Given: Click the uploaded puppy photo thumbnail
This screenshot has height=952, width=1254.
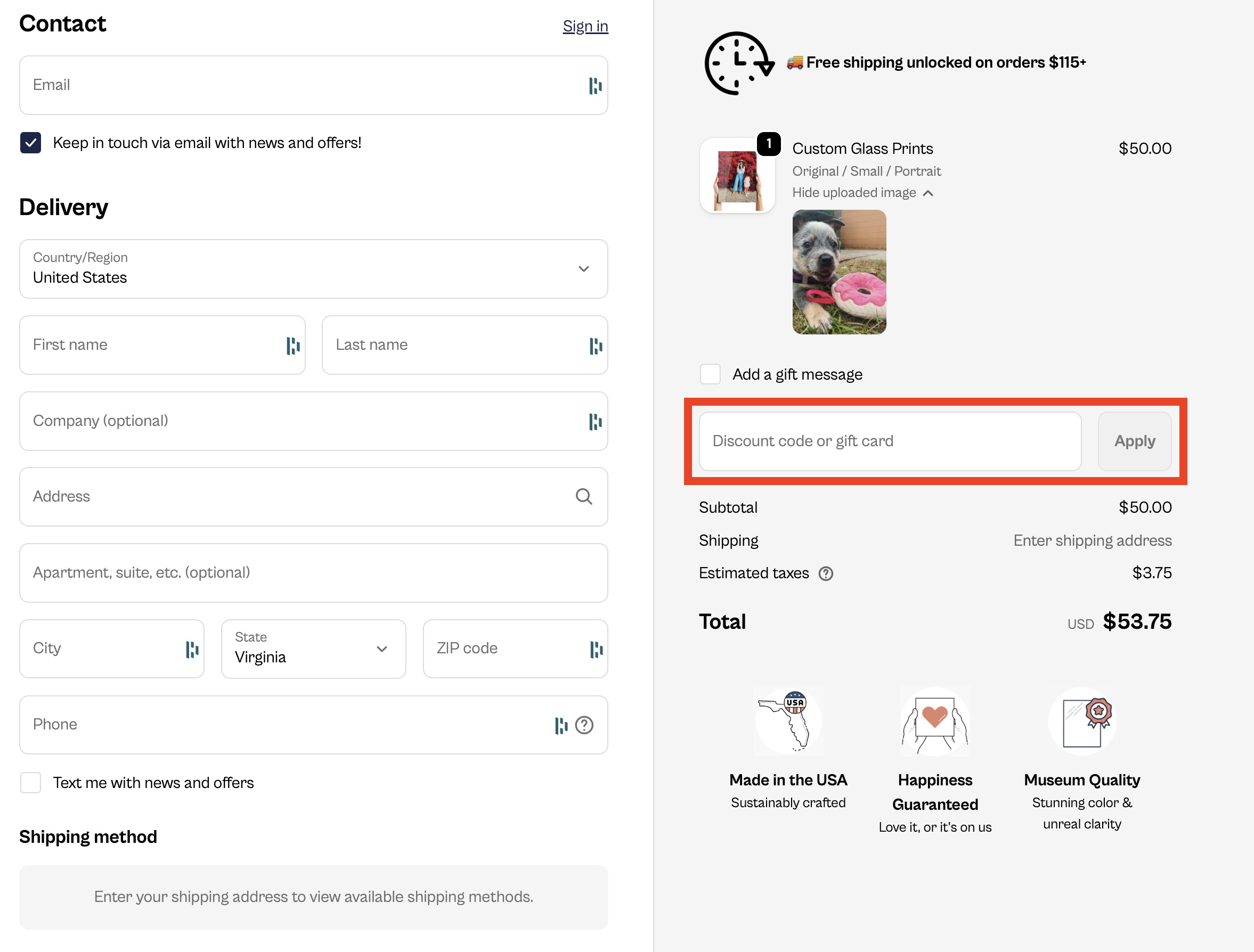Looking at the screenshot, I should 838,272.
